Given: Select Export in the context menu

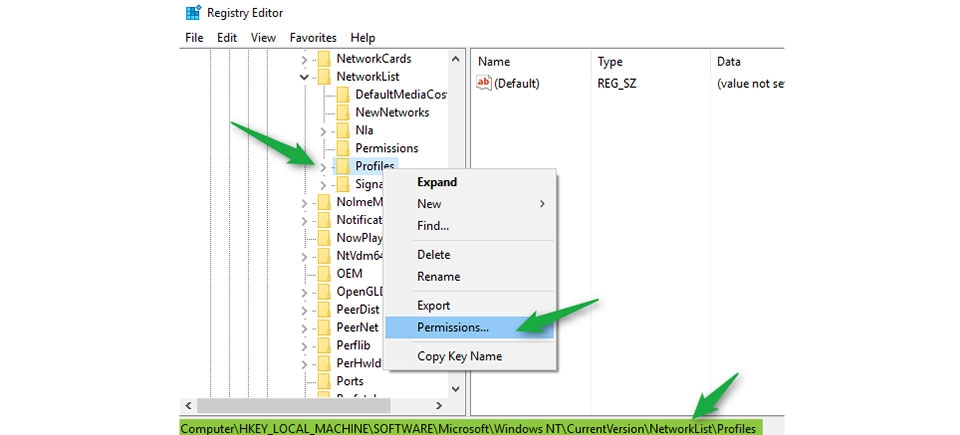Looking at the screenshot, I should coord(470,306).
